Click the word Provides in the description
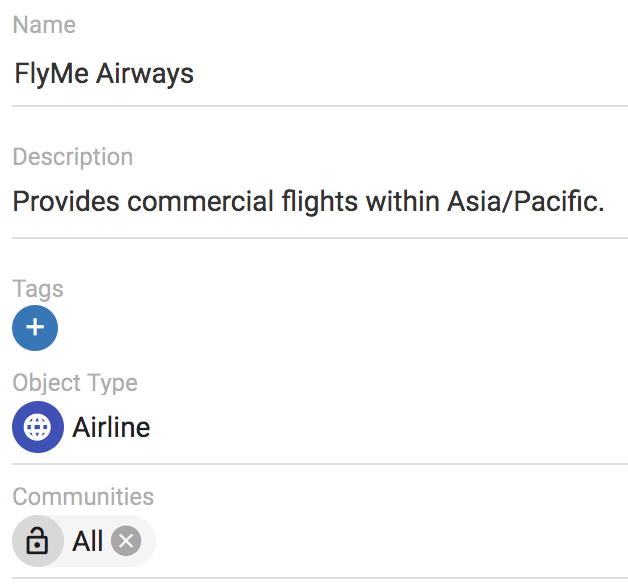Viewport: 628px width, 585px height. coord(66,202)
